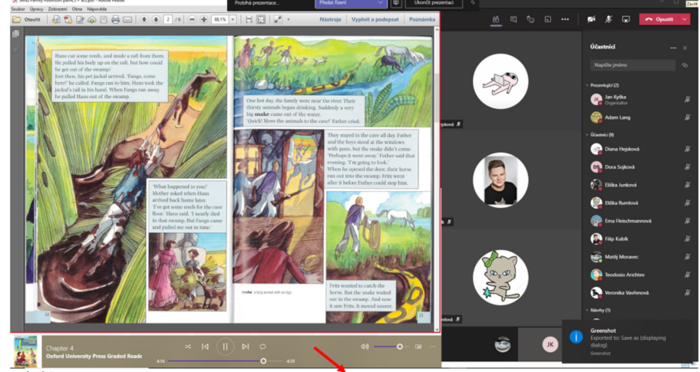700x372 pixels.
Task: Click the share screen icon in Teams
Action: coord(626,20)
